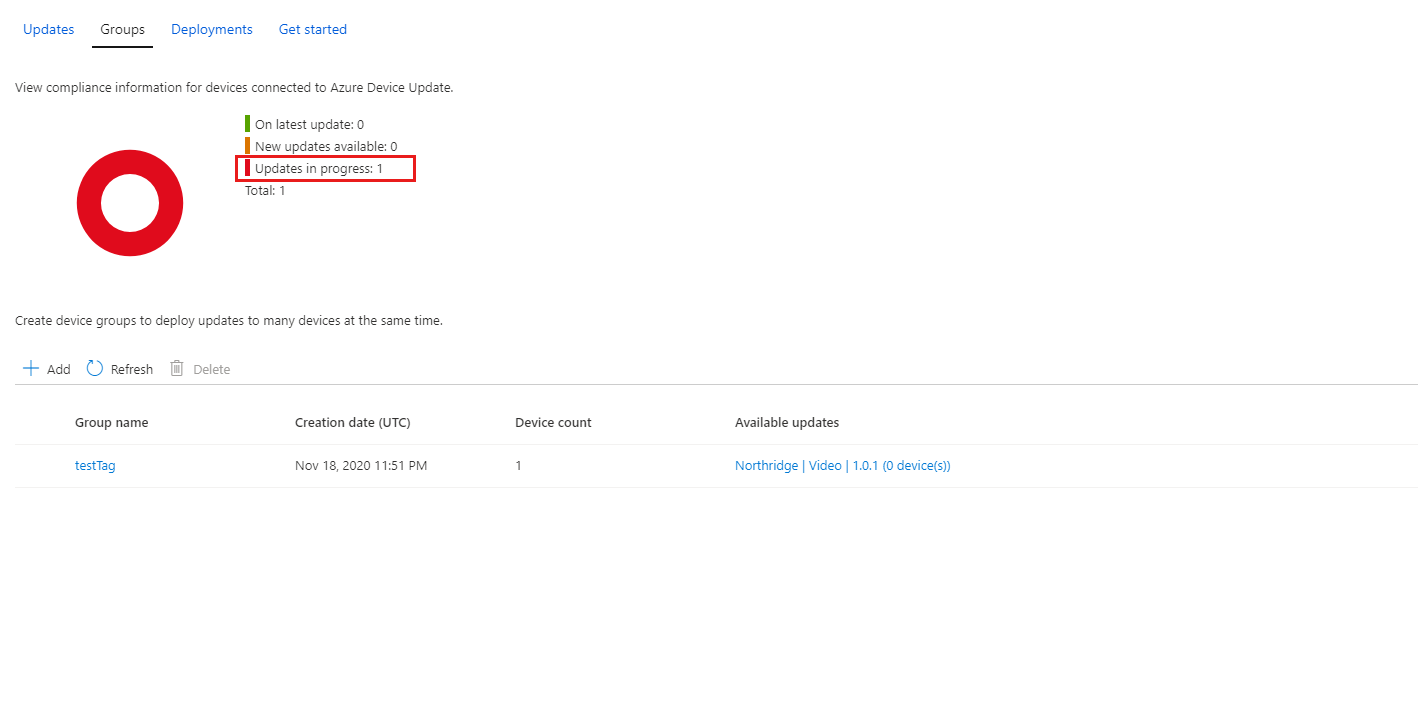Sort by the Group name column header
The height and width of the screenshot is (713, 1418).
click(111, 422)
